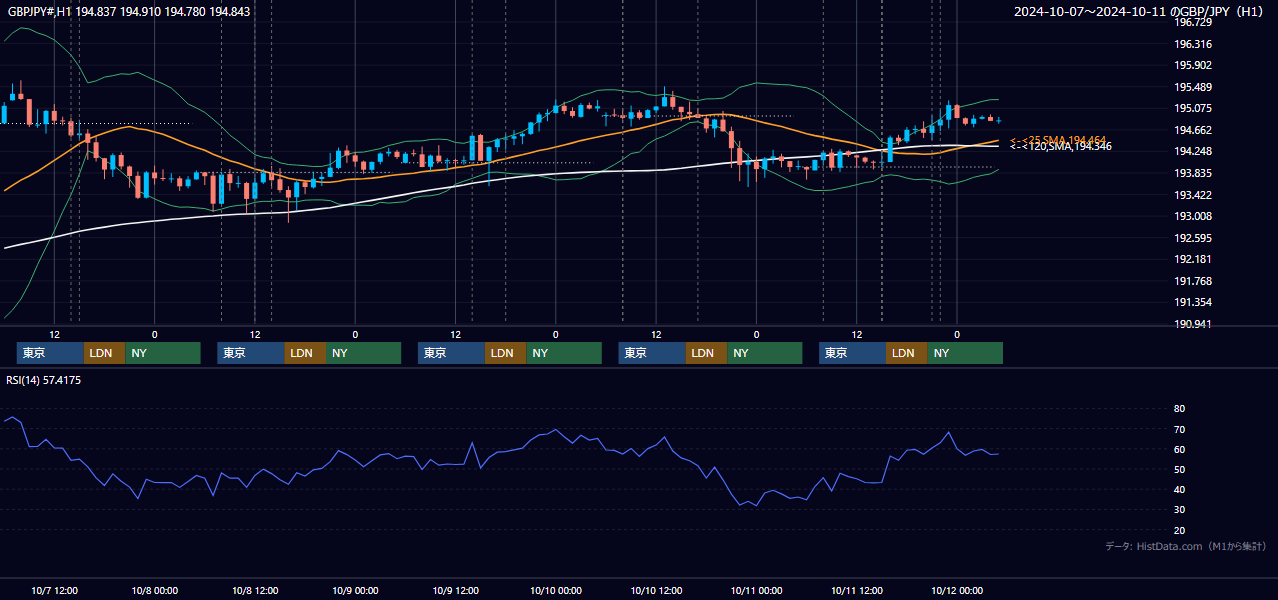Click the RSI scale value 40
Screen dimensions: 1278x600
click(x=1180, y=490)
